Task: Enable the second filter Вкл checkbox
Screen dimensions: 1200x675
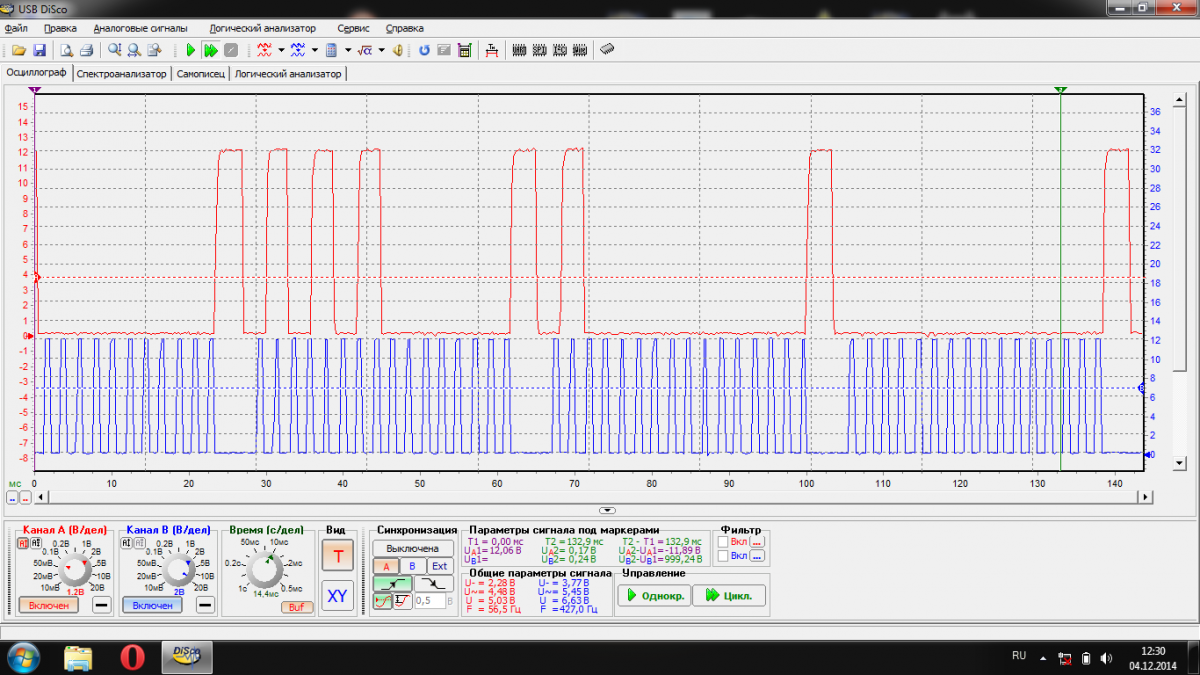Action: coord(723,556)
